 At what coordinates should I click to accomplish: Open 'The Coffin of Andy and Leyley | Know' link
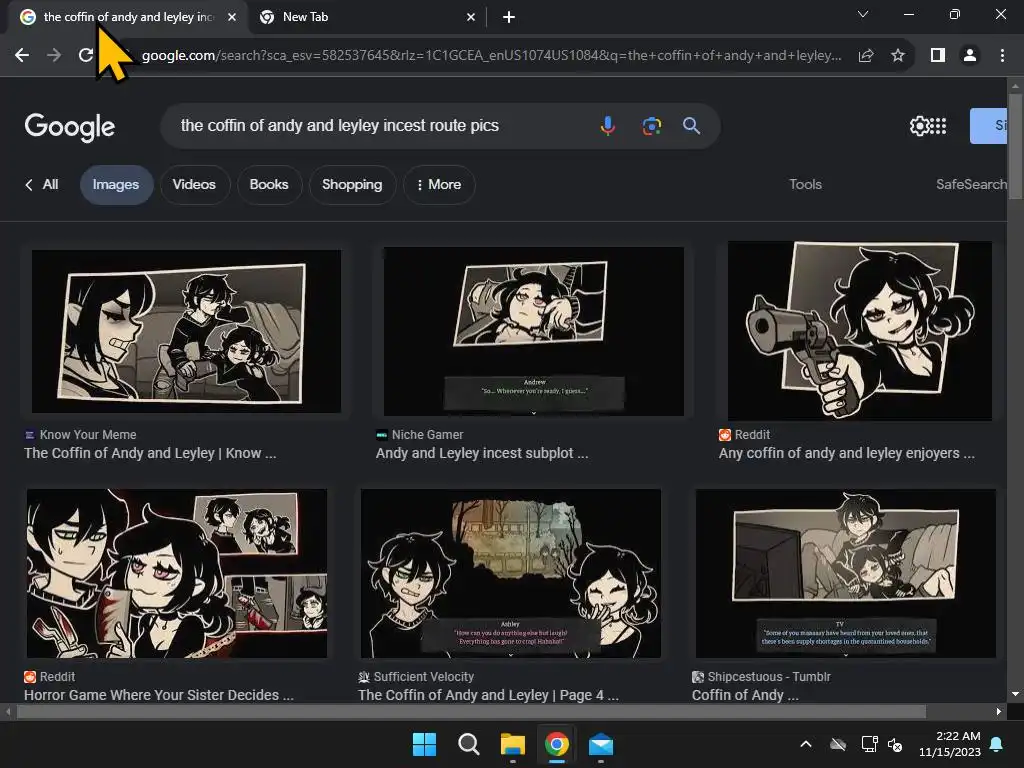[150, 453]
